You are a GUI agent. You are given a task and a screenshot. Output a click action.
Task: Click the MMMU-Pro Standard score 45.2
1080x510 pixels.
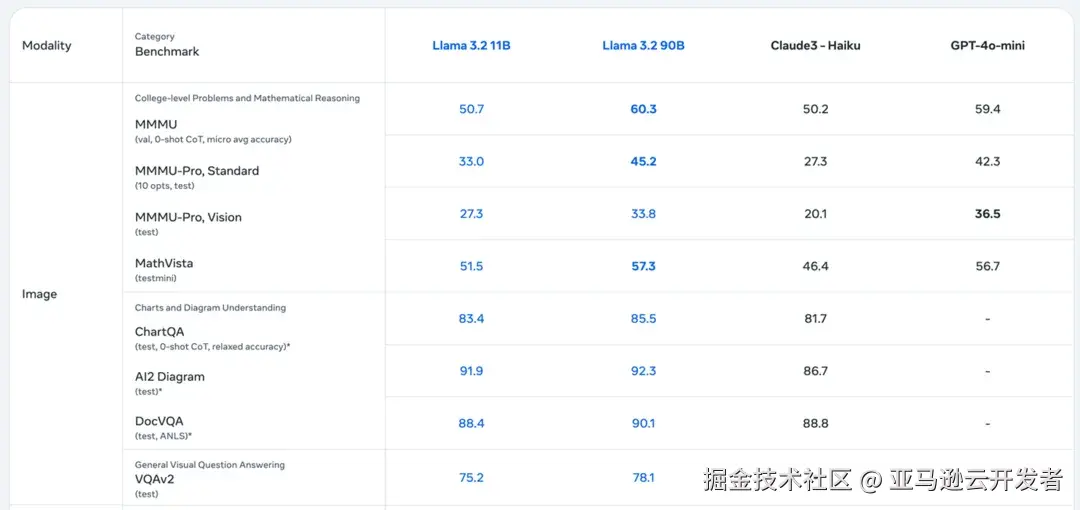[643, 161]
